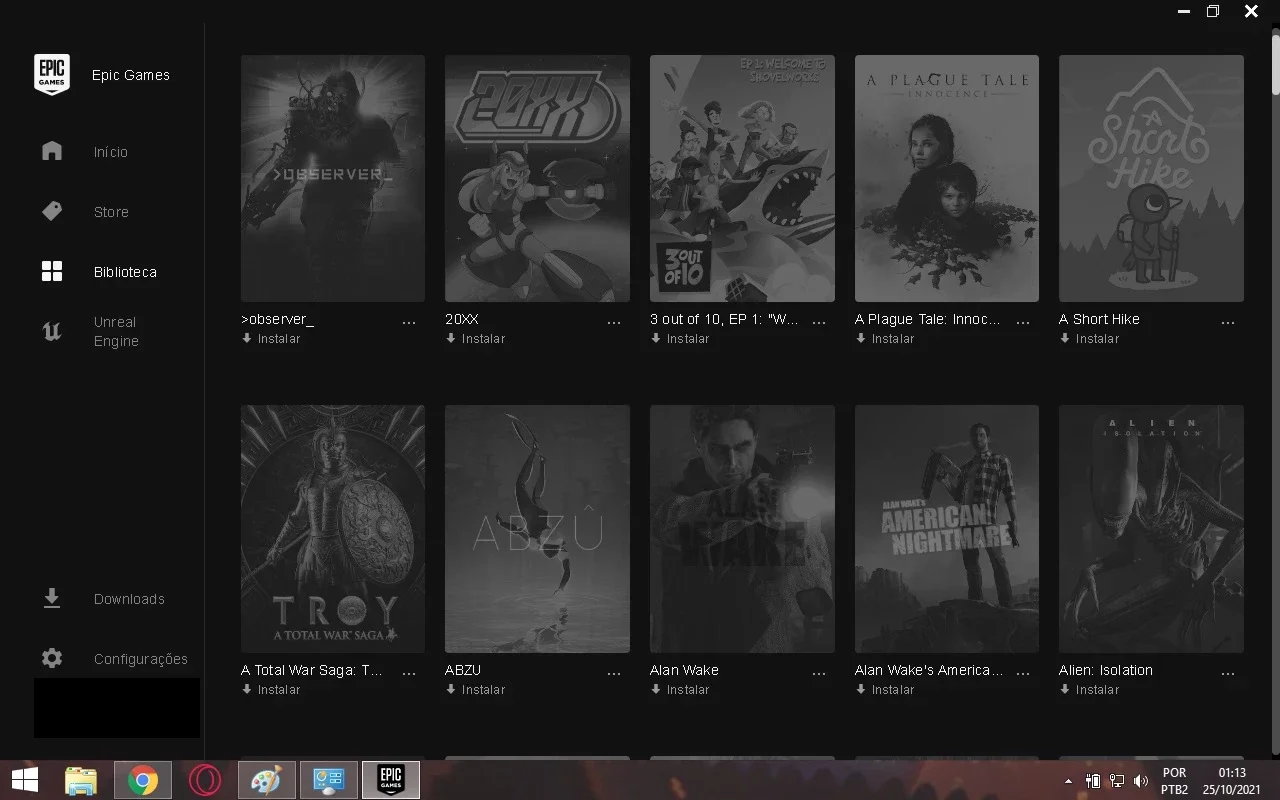This screenshot has height=800, width=1280.
Task: Open Configurações settings page
Action: point(141,659)
